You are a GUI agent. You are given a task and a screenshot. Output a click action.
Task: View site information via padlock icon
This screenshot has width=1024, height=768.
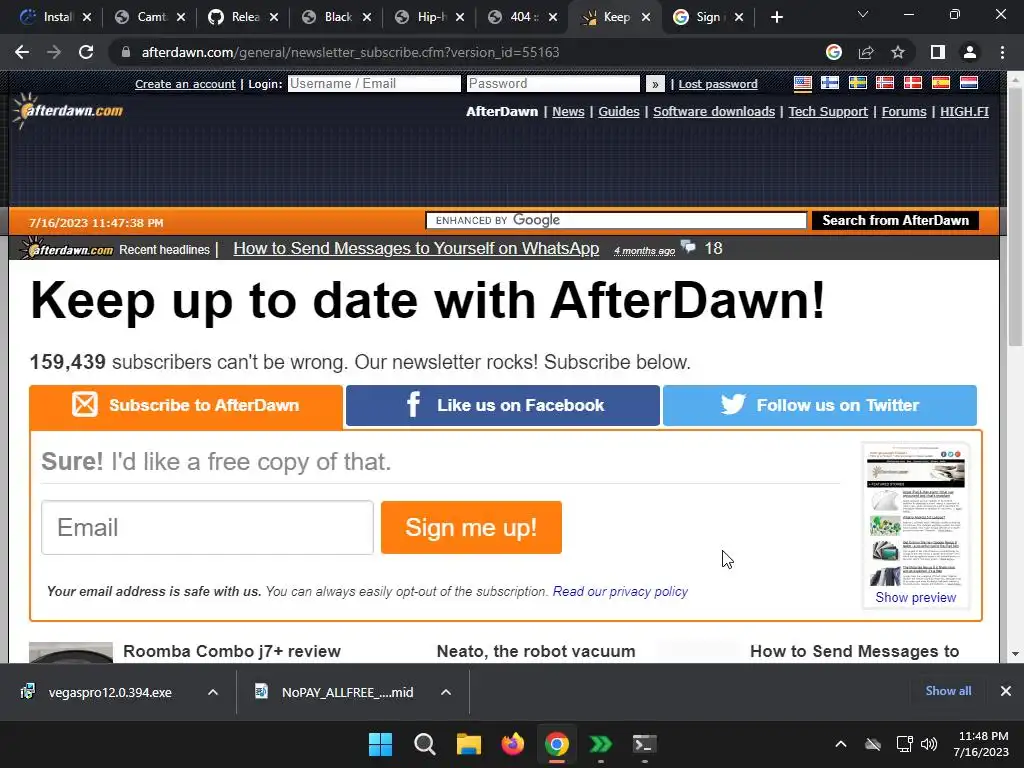126,52
